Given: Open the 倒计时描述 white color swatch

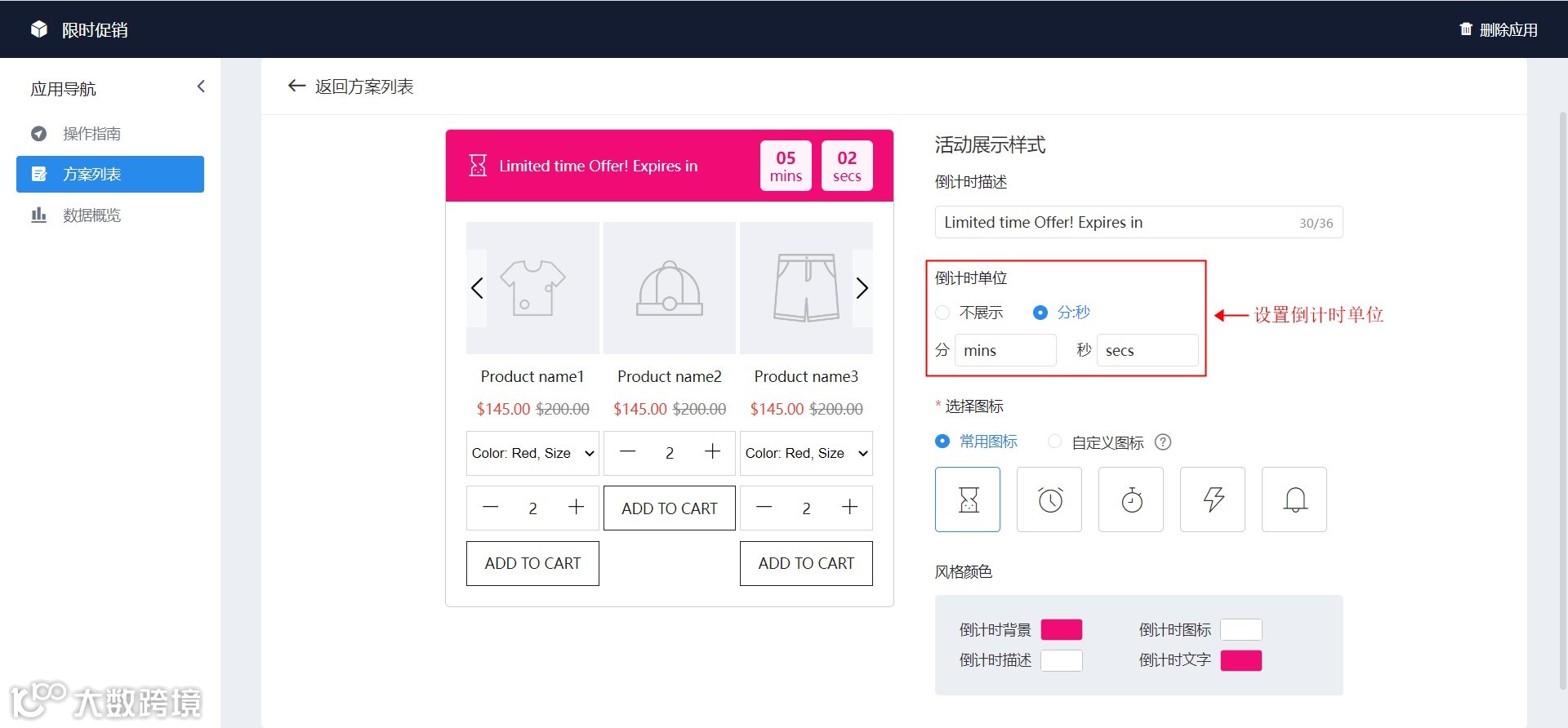Looking at the screenshot, I should pyautogui.click(x=1062, y=660).
